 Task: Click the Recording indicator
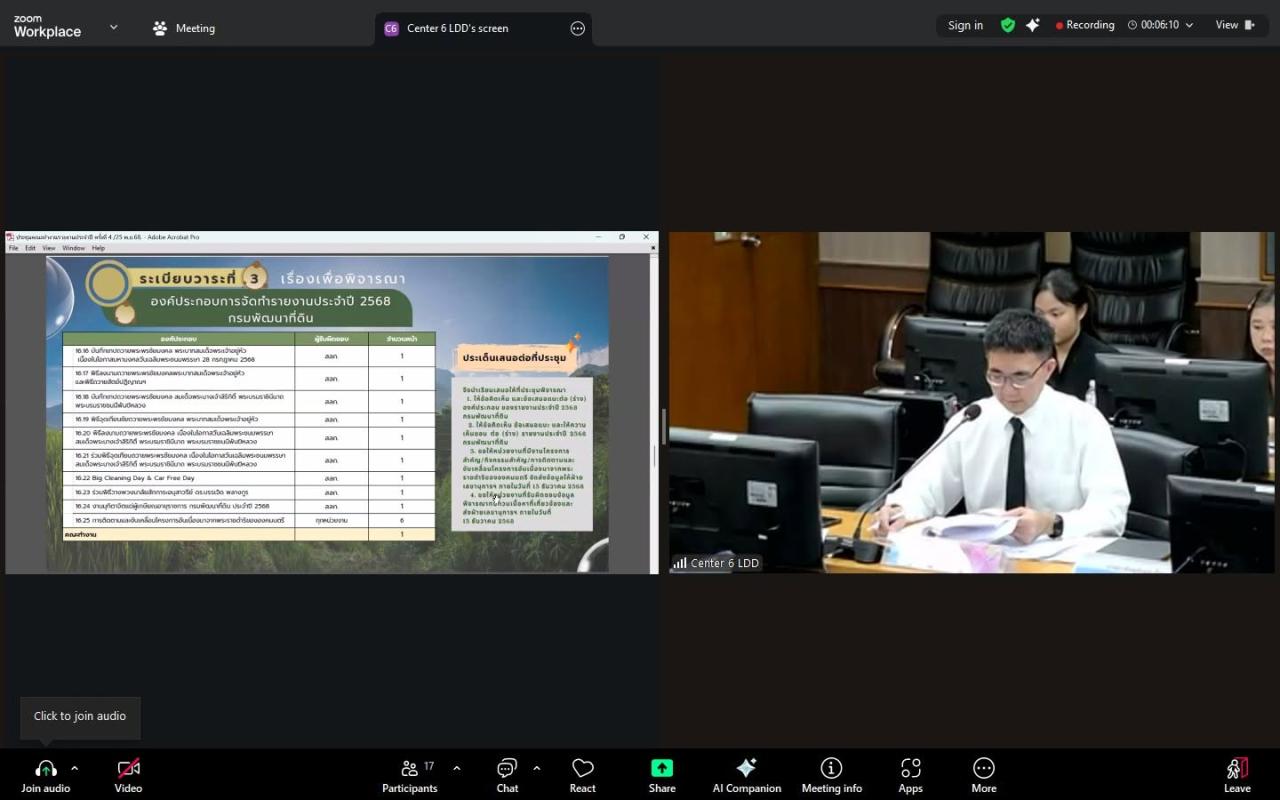click(1085, 25)
